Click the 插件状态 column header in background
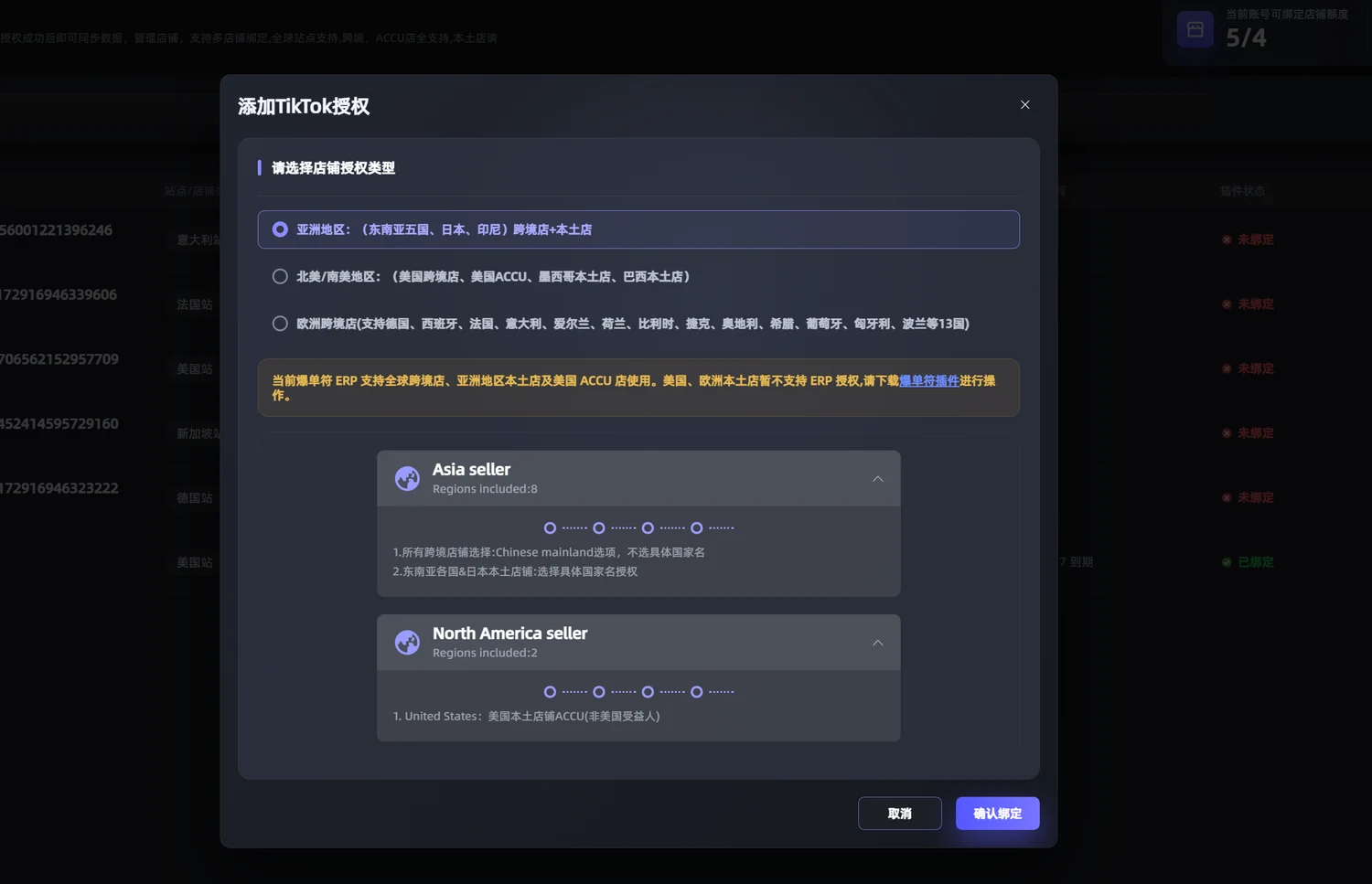Image resolution: width=1372 pixels, height=884 pixels. (1242, 191)
